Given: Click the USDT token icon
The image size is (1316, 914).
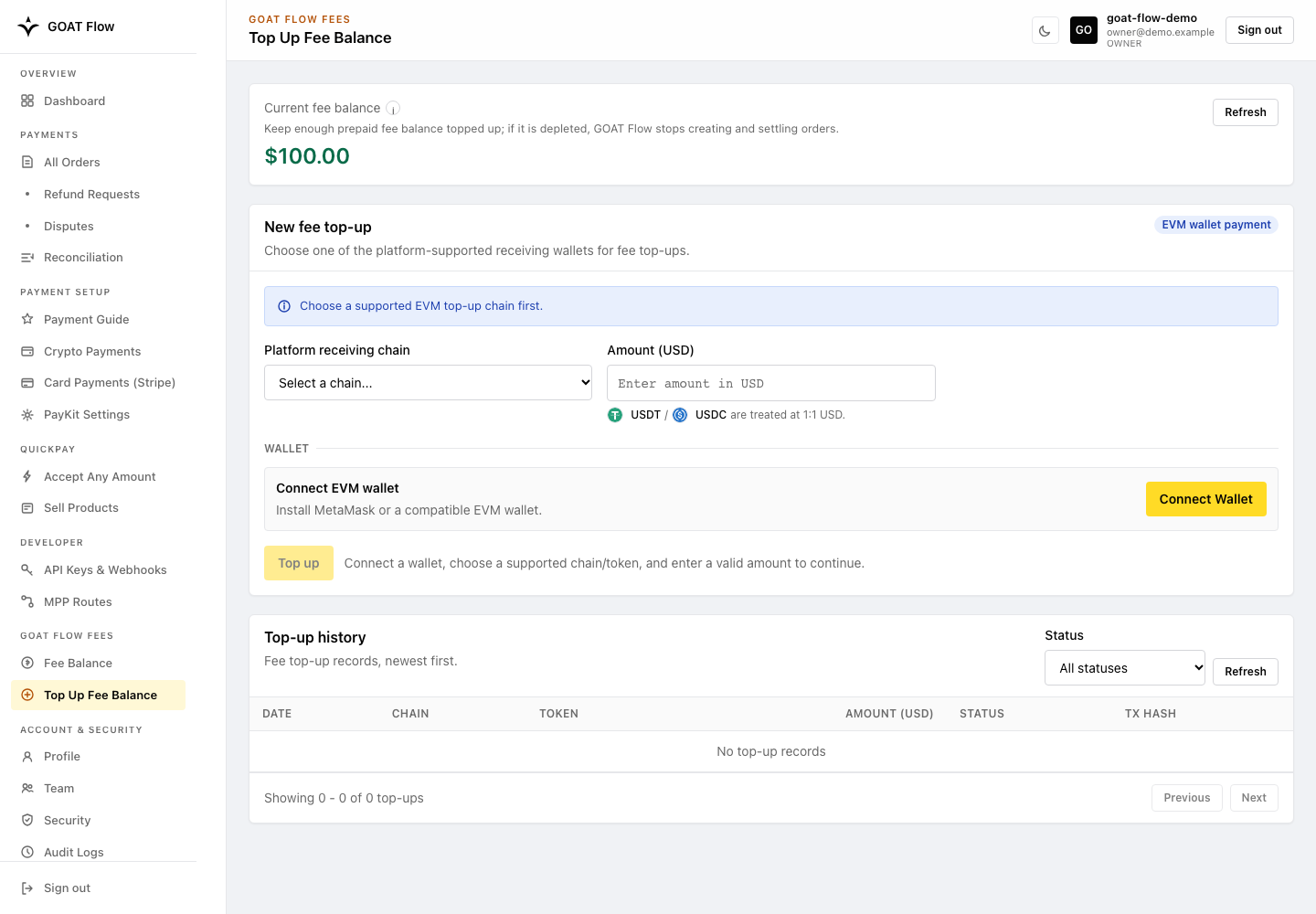Looking at the screenshot, I should [x=615, y=415].
